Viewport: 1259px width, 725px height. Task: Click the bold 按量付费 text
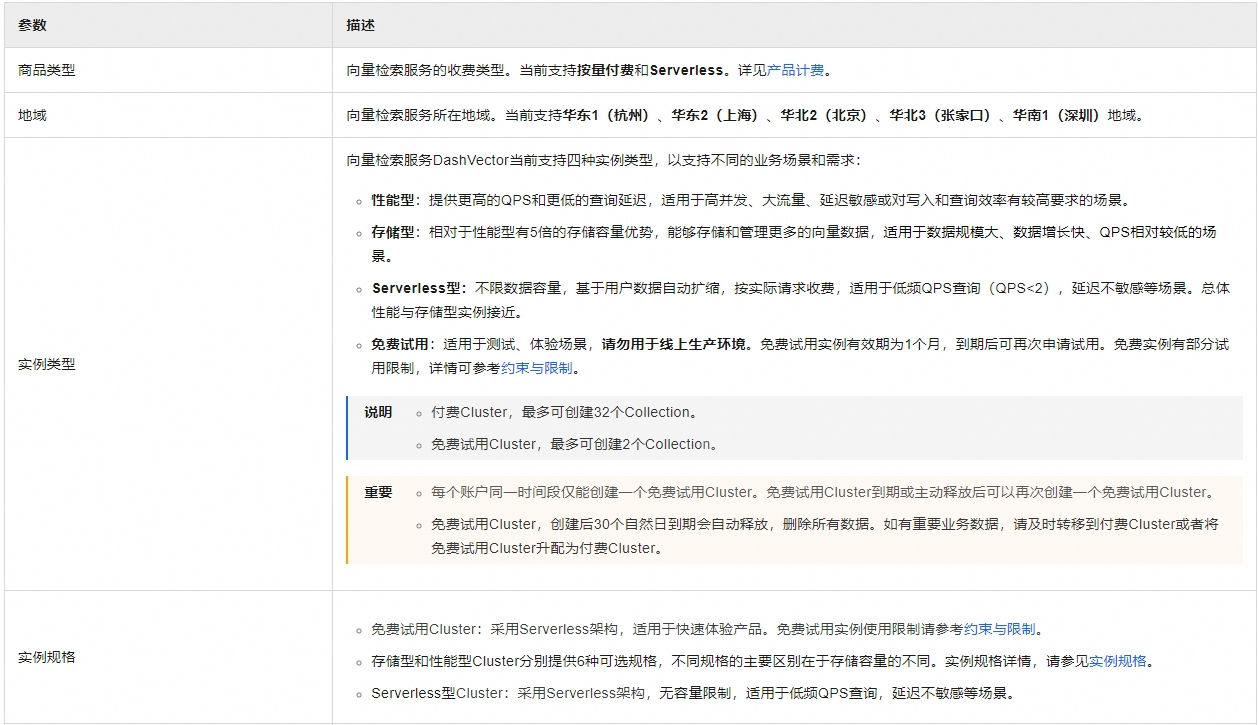(605, 70)
